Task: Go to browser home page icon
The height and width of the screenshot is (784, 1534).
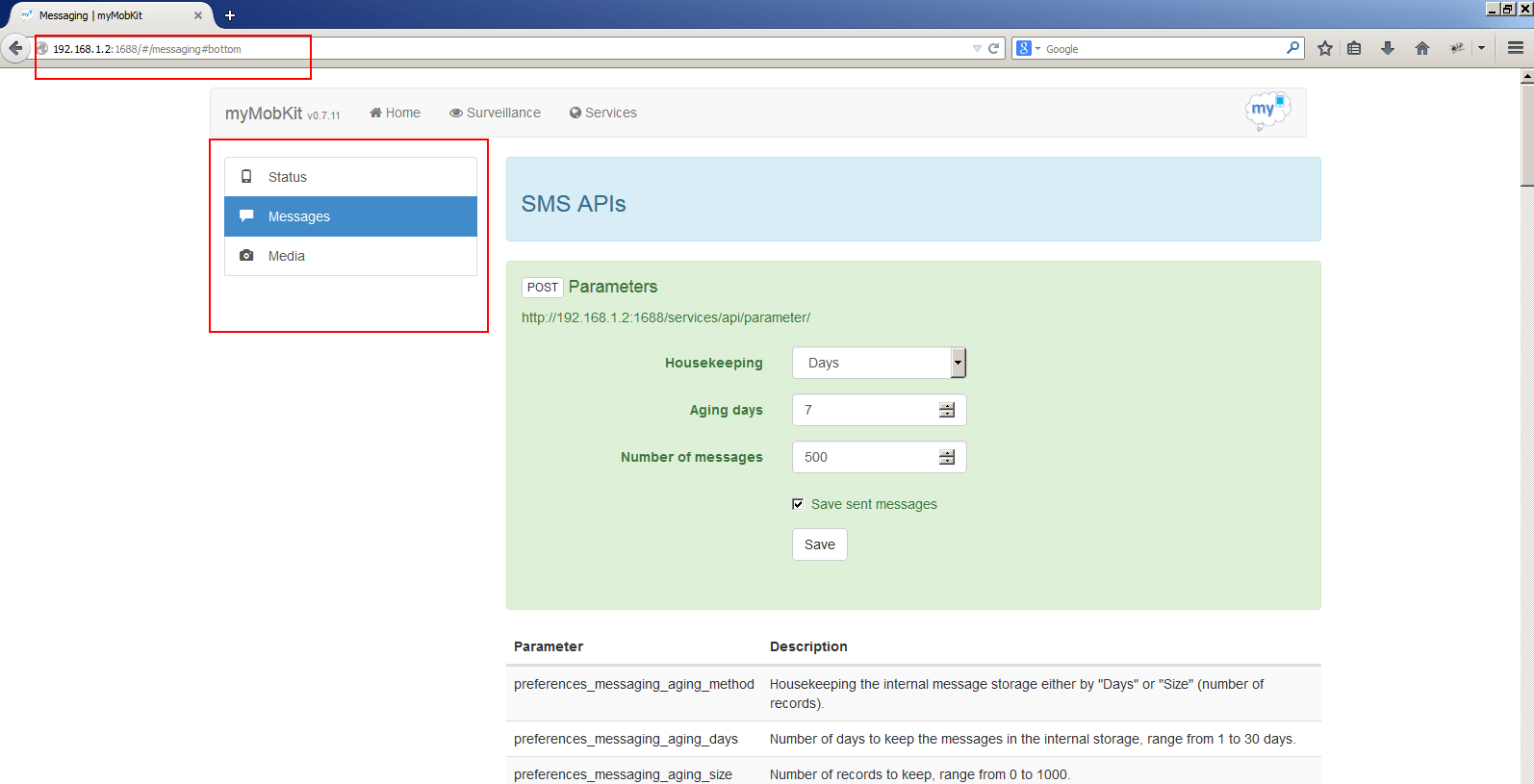Action: (1422, 48)
